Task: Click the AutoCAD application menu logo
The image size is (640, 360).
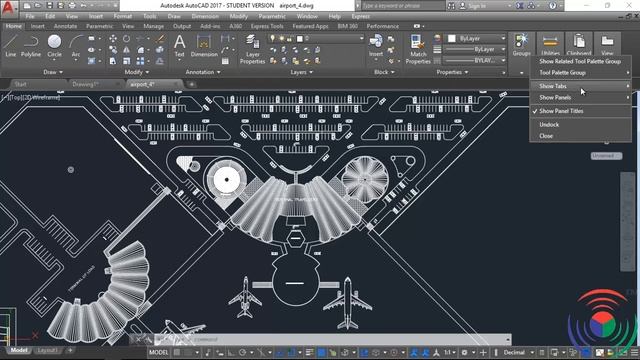Action: (8, 7)
